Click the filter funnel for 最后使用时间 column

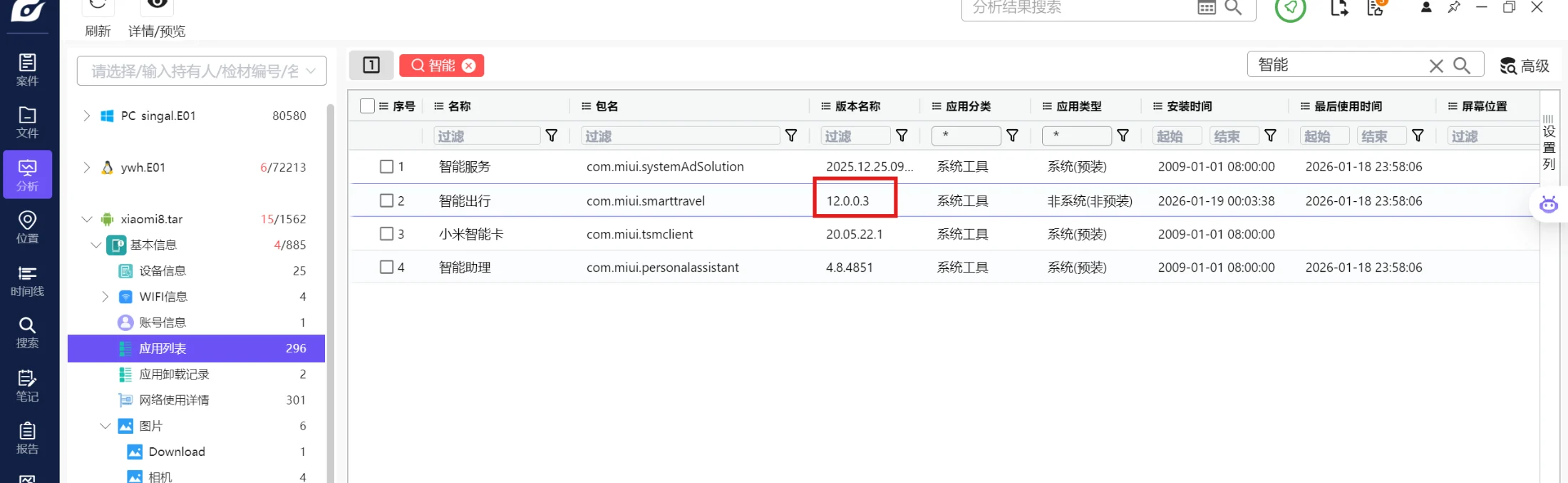click(1418, 136)
